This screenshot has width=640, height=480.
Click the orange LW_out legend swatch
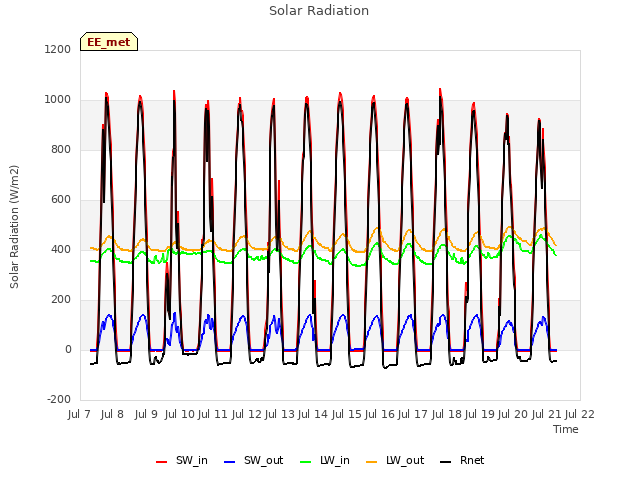point(372,462)
